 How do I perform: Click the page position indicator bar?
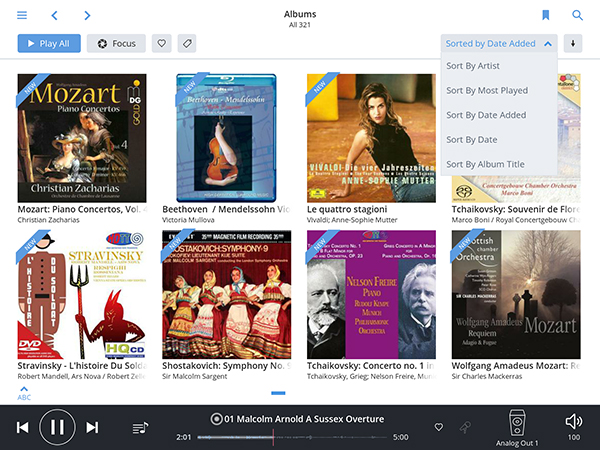278,393
